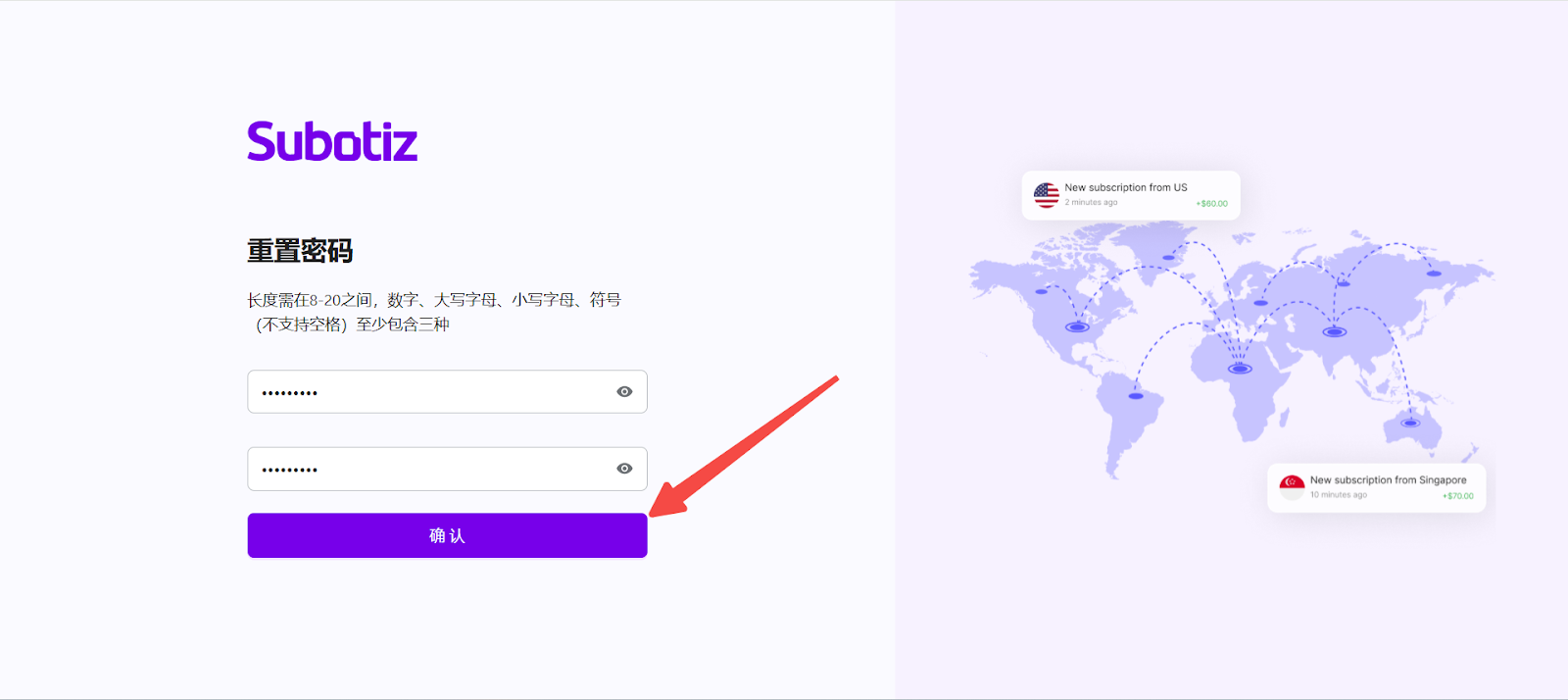The width and height of the screenshot is (1568, 700).
Task: Click the South America location marker
Action: coord(1135,396)
